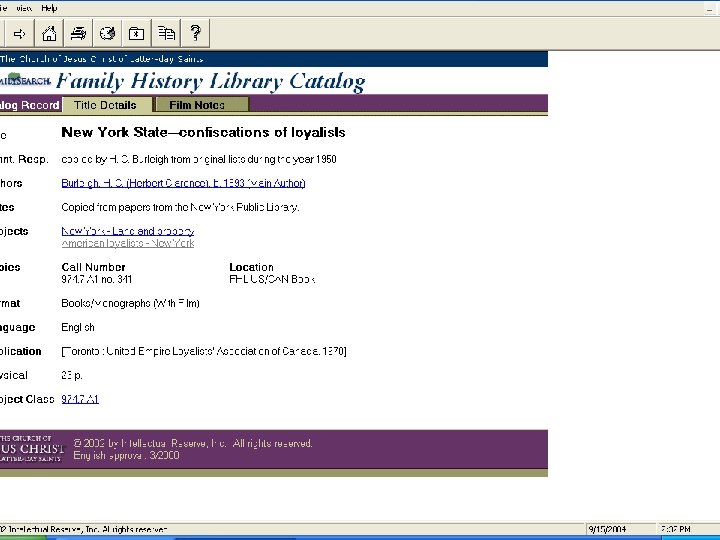Click the Intellectual Reserve copyright footer text
Image resolution: width=720 pixels, height=540 pixels.
pos(193,444)
